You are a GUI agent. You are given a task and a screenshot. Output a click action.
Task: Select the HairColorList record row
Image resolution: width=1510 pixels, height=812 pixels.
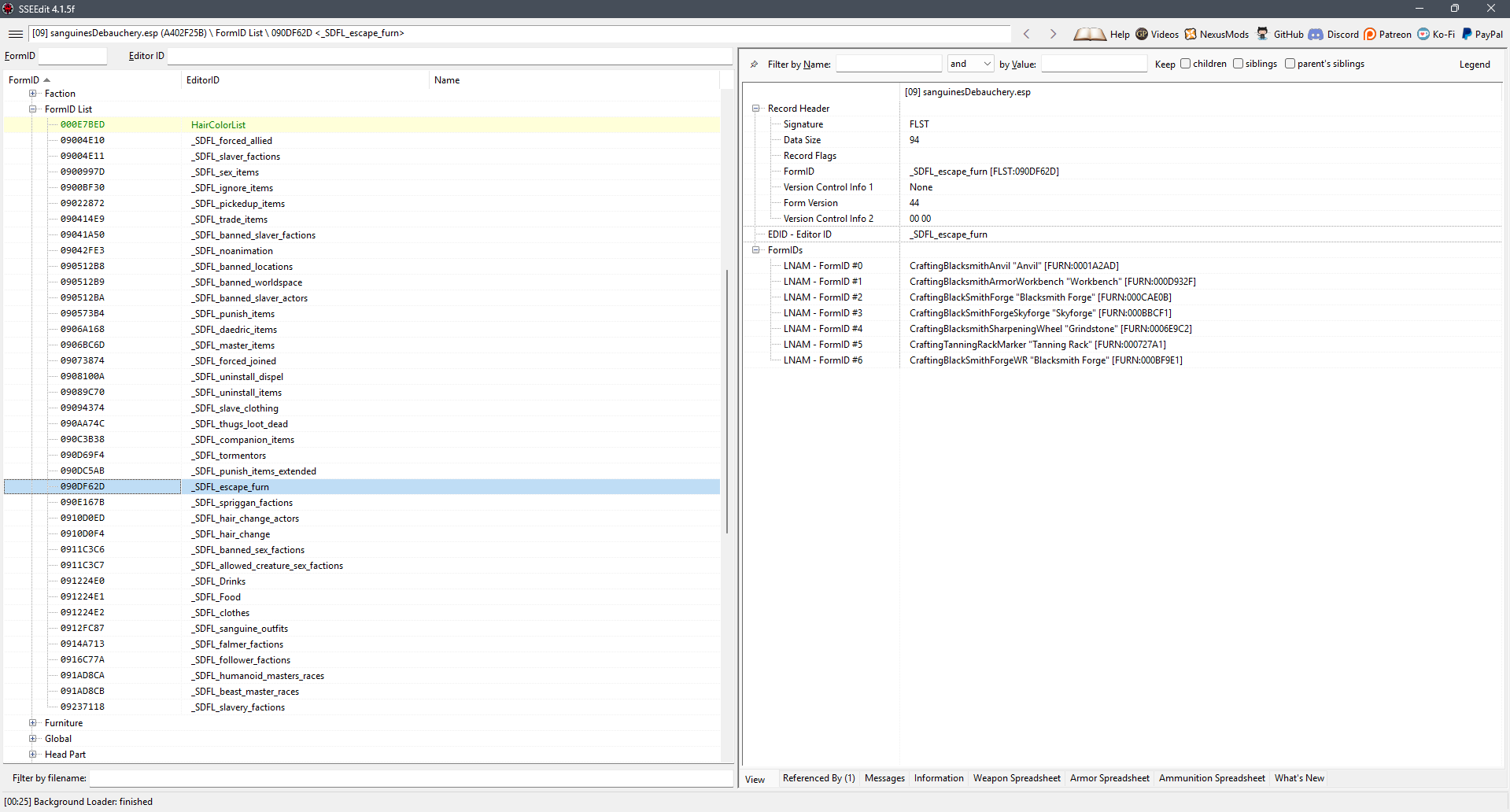pyautogui.click(x=362, y=125)
